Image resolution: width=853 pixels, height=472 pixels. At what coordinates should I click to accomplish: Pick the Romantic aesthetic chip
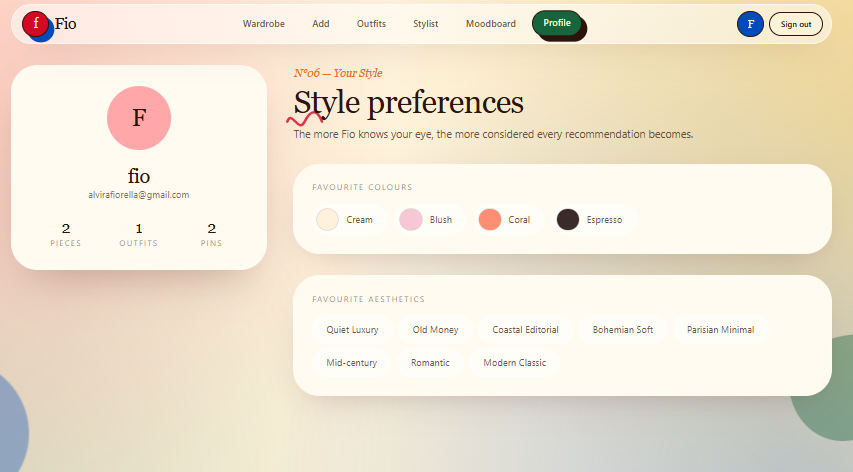[x=430, y=363]
